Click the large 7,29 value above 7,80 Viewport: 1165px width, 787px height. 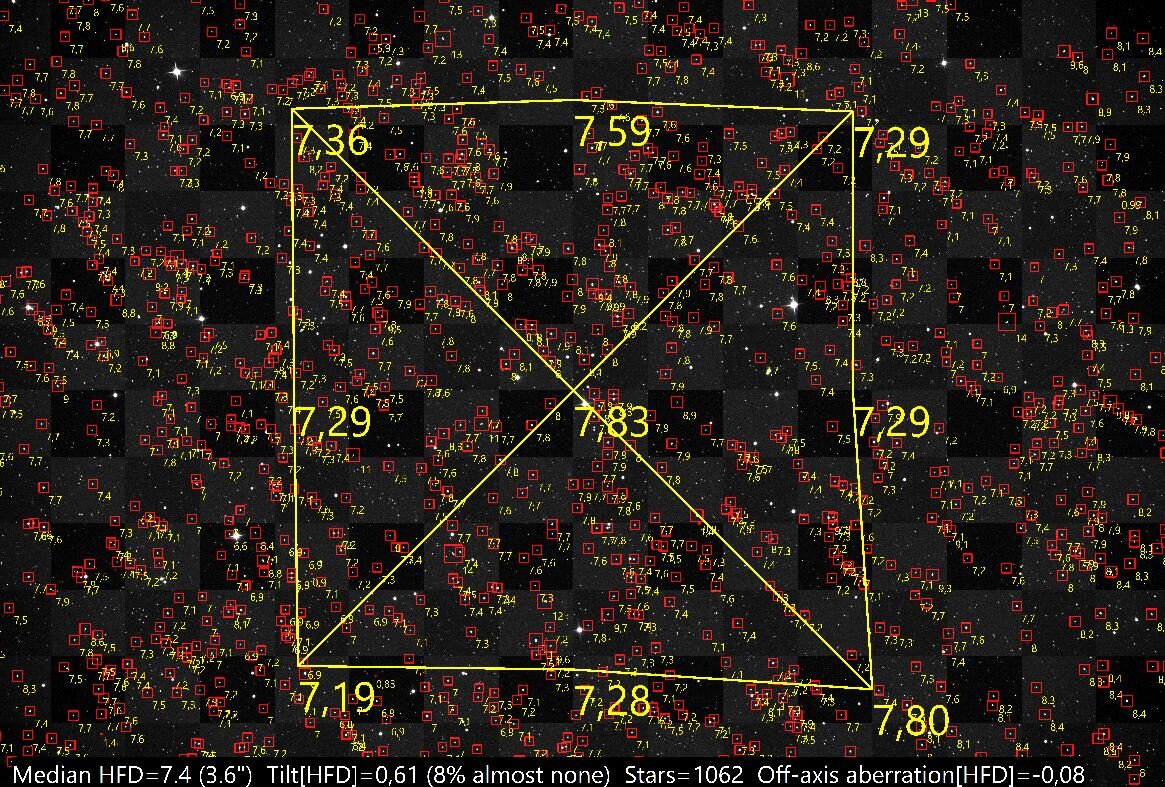(x=892, y=422)
